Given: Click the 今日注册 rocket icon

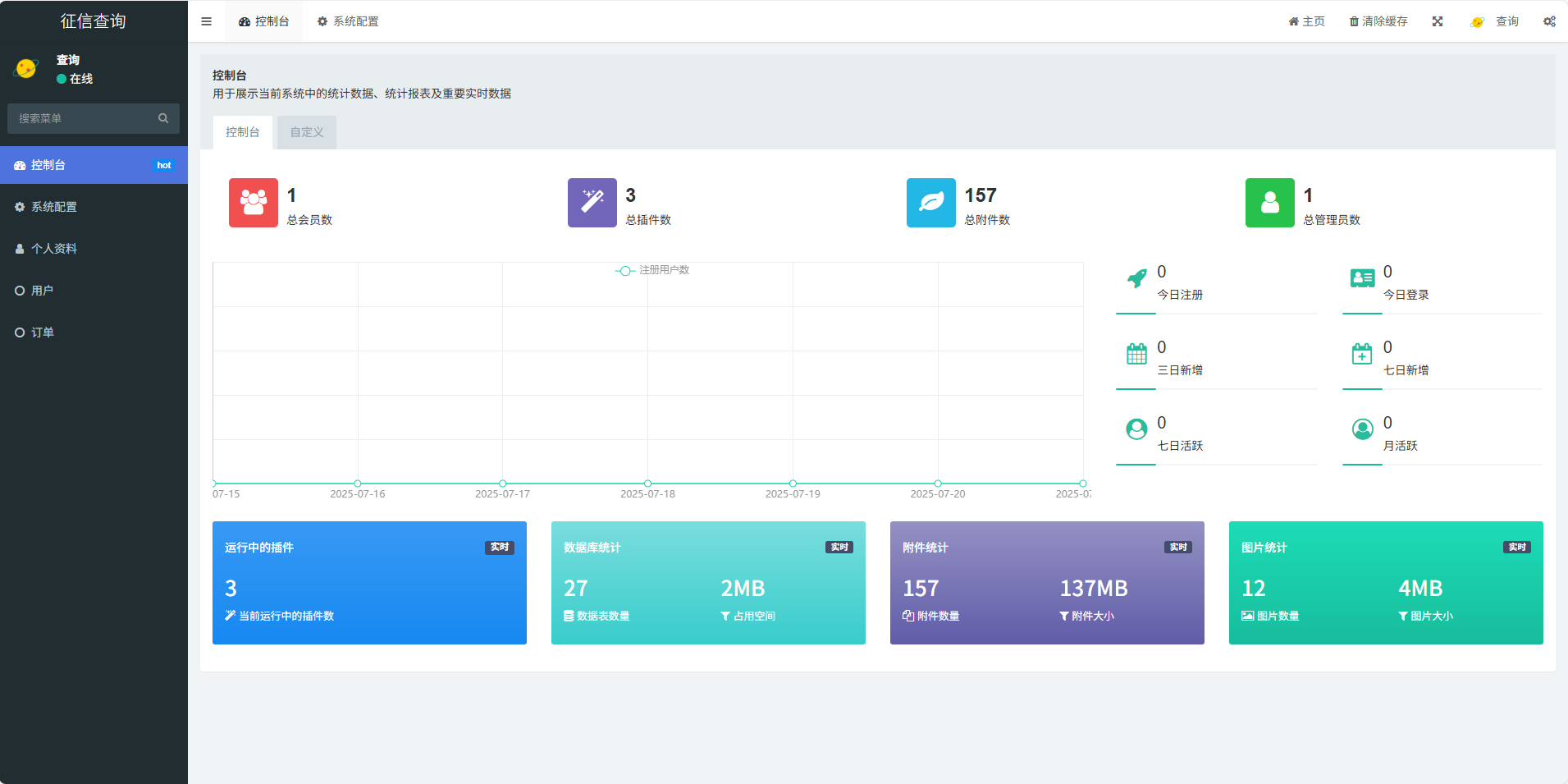Looking at the screenshot, I should (x=1136, y=278).
